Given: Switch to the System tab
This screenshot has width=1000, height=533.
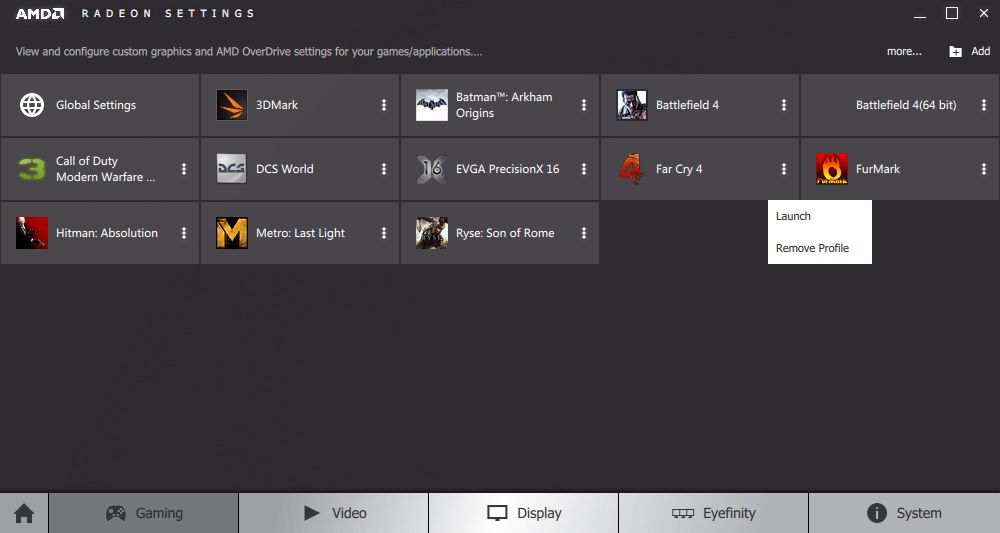Looking at the screenshot, I should (x=904, y=513).
